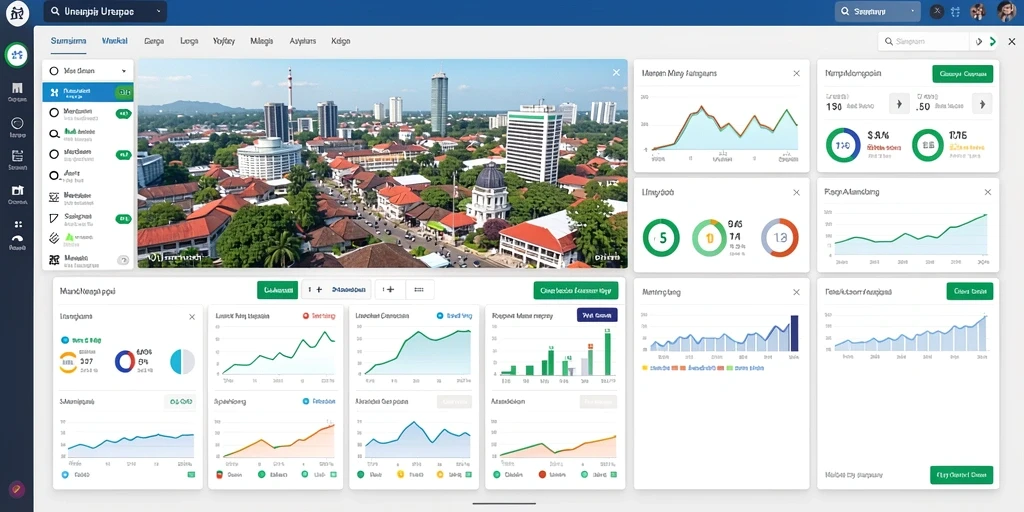
Task: Open the dropdown arrow in the blue header search box
Action: click(912, 11)
